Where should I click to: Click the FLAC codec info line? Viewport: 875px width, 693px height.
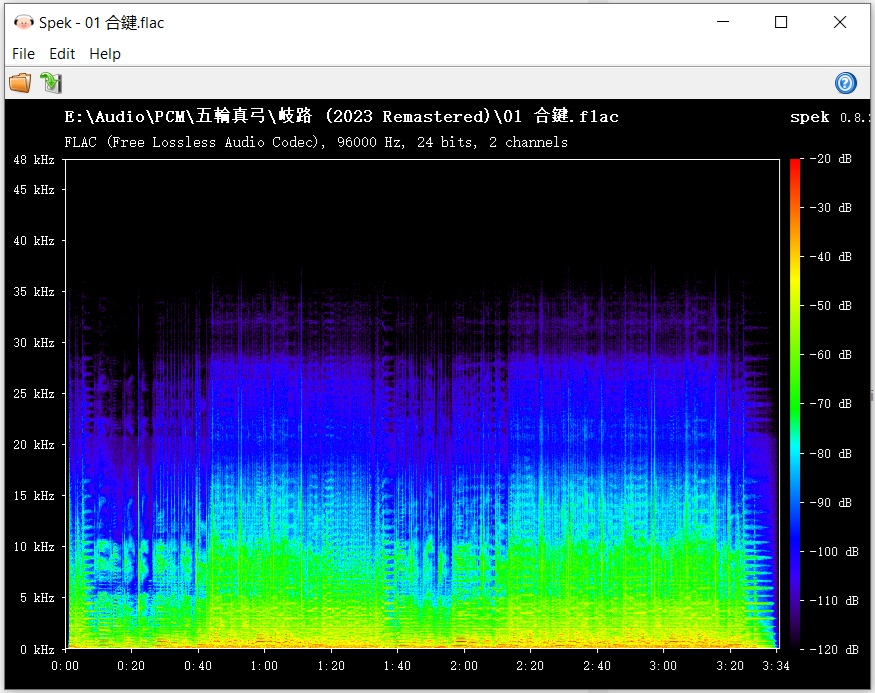(x=316, y=142)
